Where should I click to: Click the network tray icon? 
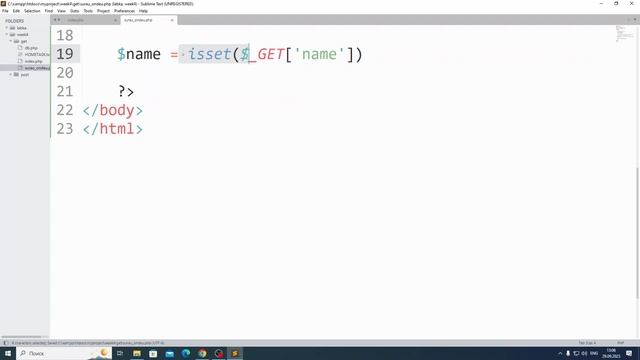(576, 353)
